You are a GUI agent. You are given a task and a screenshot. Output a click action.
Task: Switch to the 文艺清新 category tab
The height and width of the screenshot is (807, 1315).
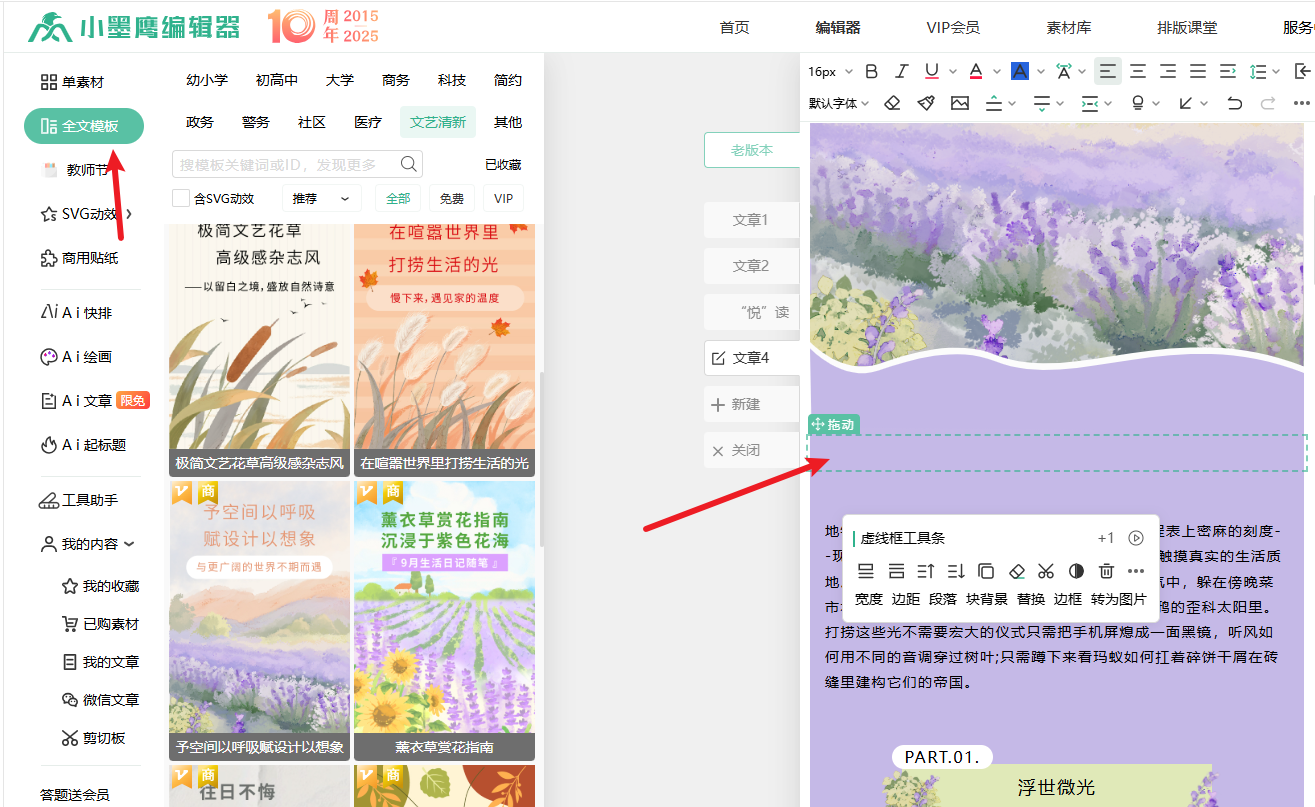(438, 122)
